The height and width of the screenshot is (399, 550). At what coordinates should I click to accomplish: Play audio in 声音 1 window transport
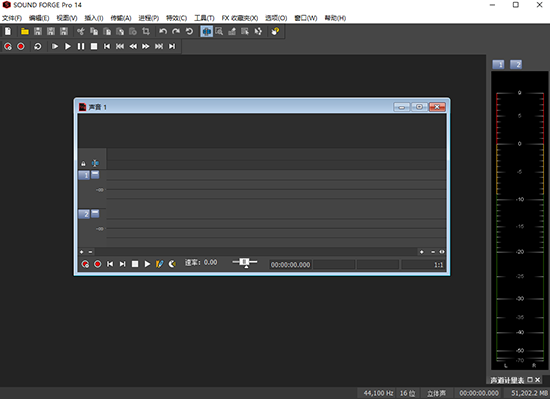(147, 264)
